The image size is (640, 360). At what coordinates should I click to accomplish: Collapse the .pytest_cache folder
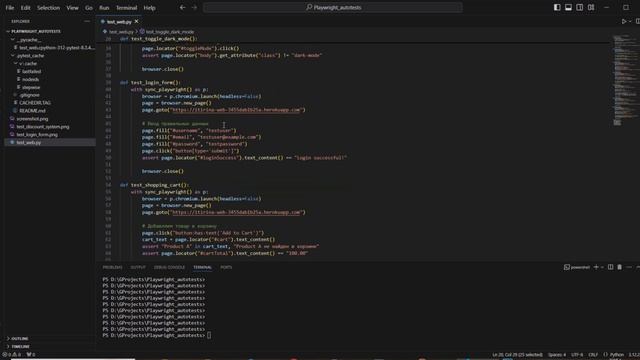click(31, 56)
